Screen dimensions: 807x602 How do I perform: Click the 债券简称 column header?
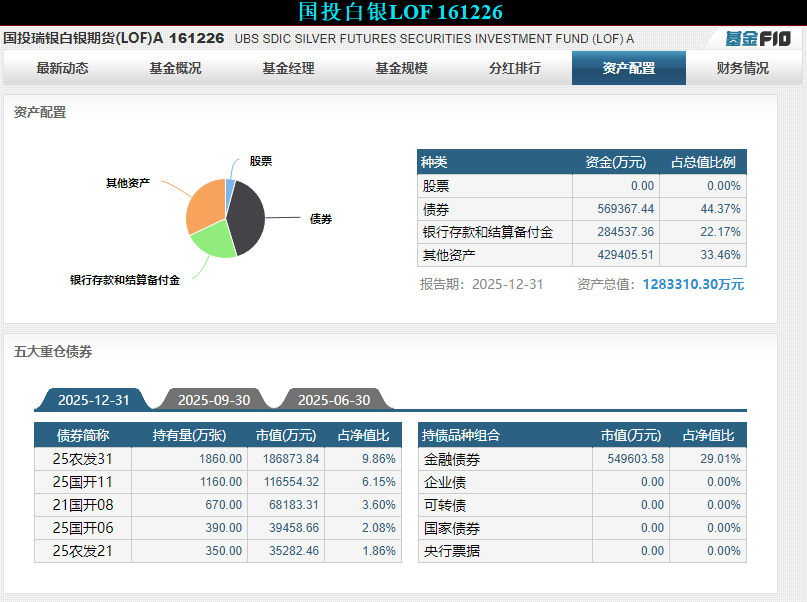coord(83,435)
